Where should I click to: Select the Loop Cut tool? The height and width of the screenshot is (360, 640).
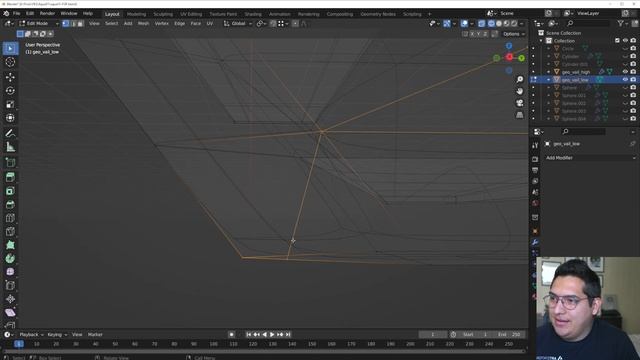tap(10, 218)
